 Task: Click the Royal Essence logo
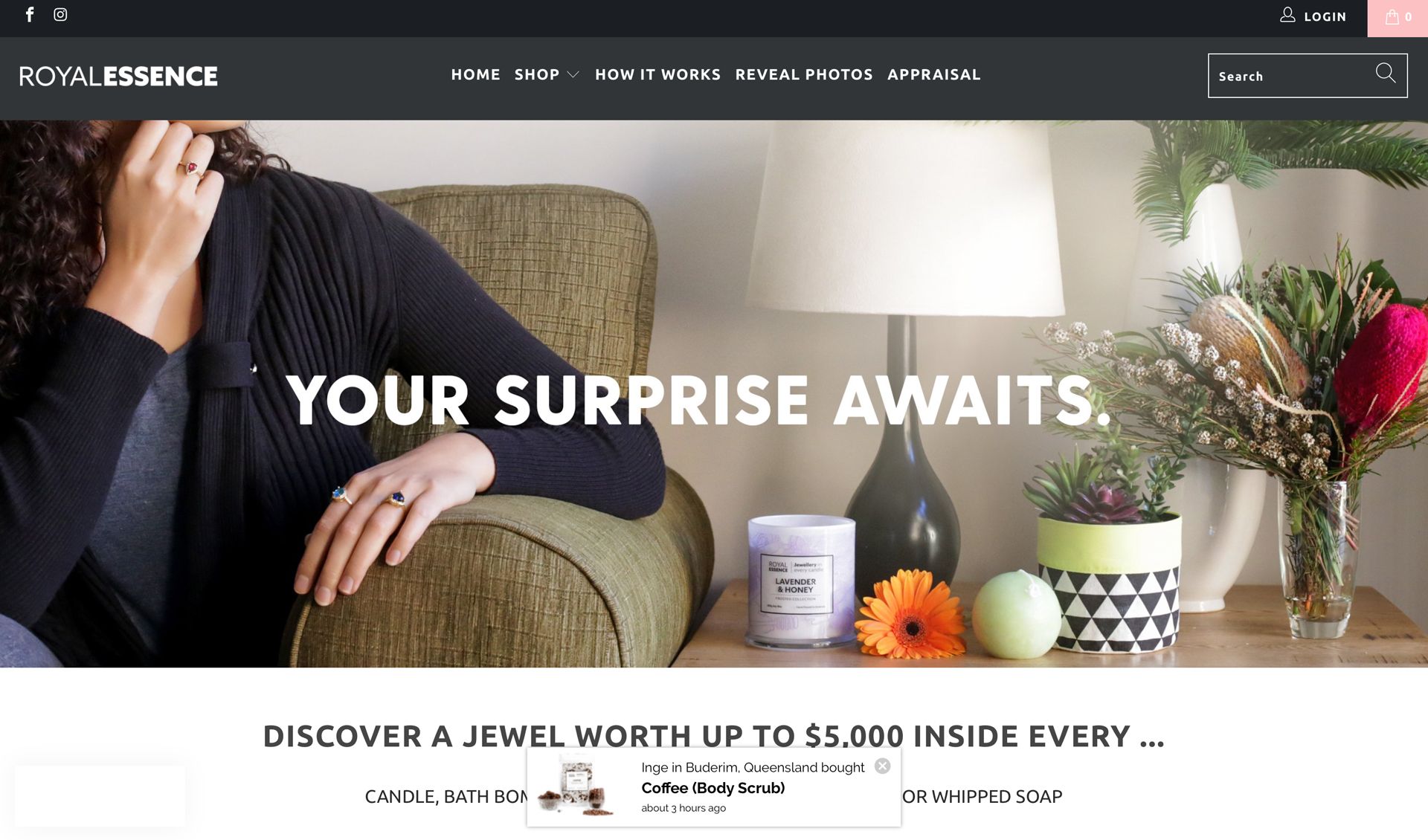coord(118,76)
